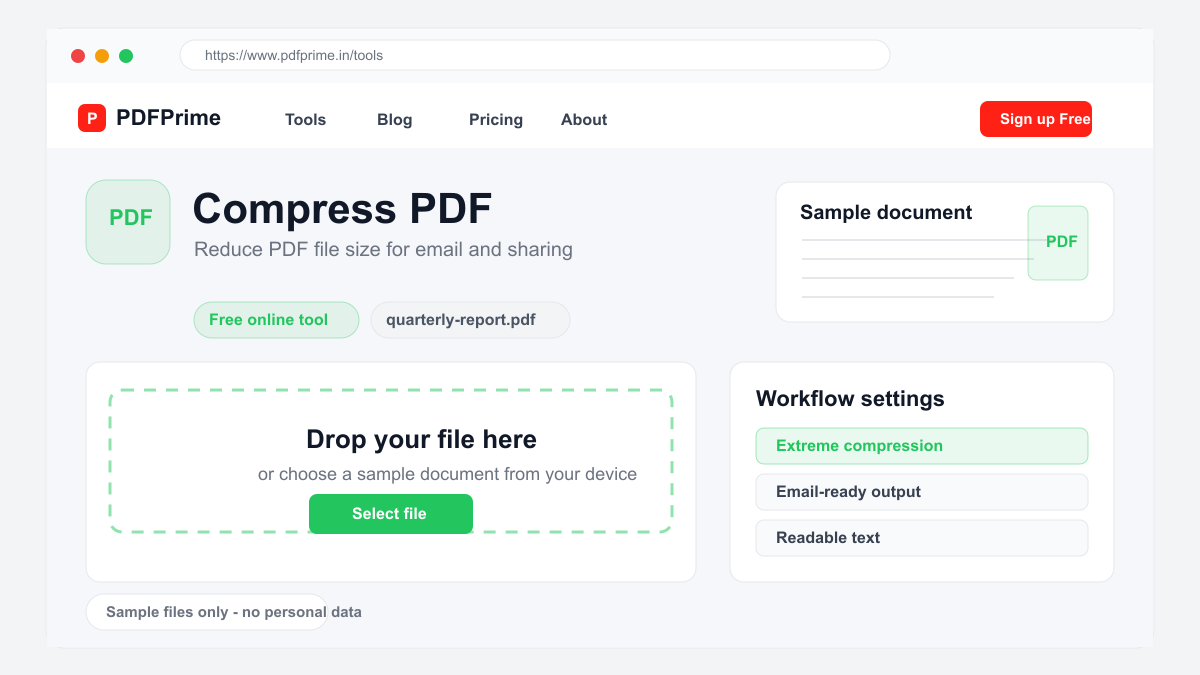
Task: Click the Select file button
Action: pyautogui.click(x=391, y=514)
